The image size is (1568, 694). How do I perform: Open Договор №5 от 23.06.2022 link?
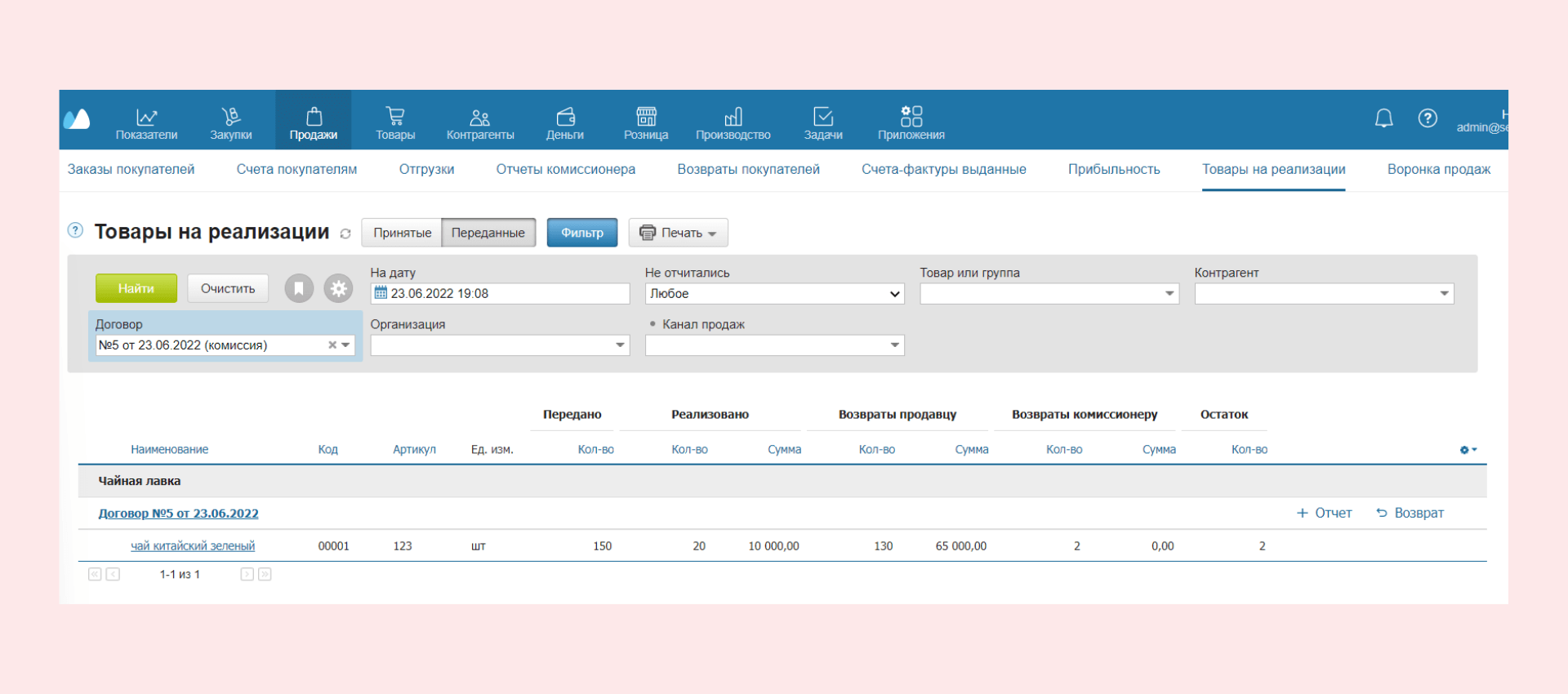178,514
